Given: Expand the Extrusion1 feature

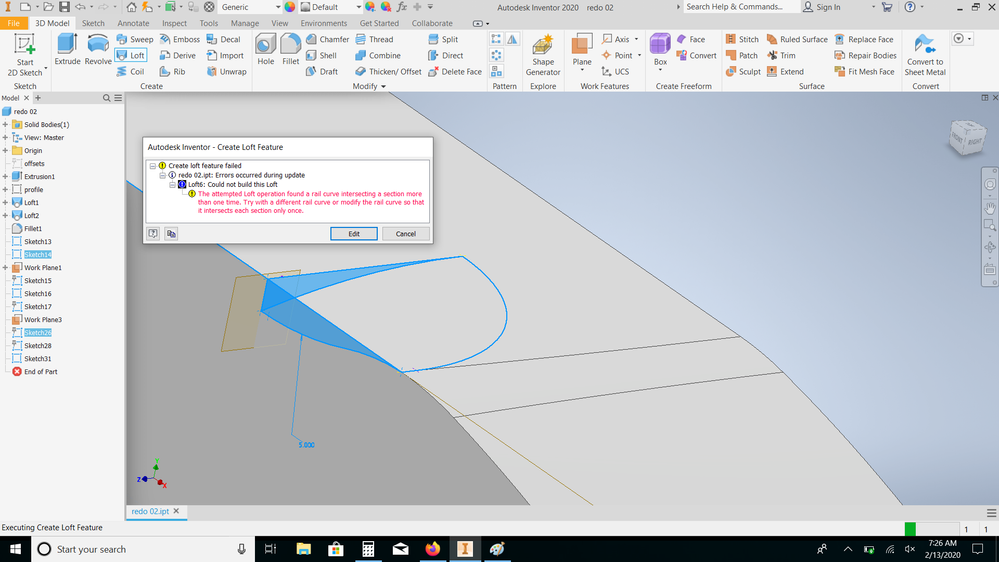Looking at the screenshot, I should coord(5,177).
